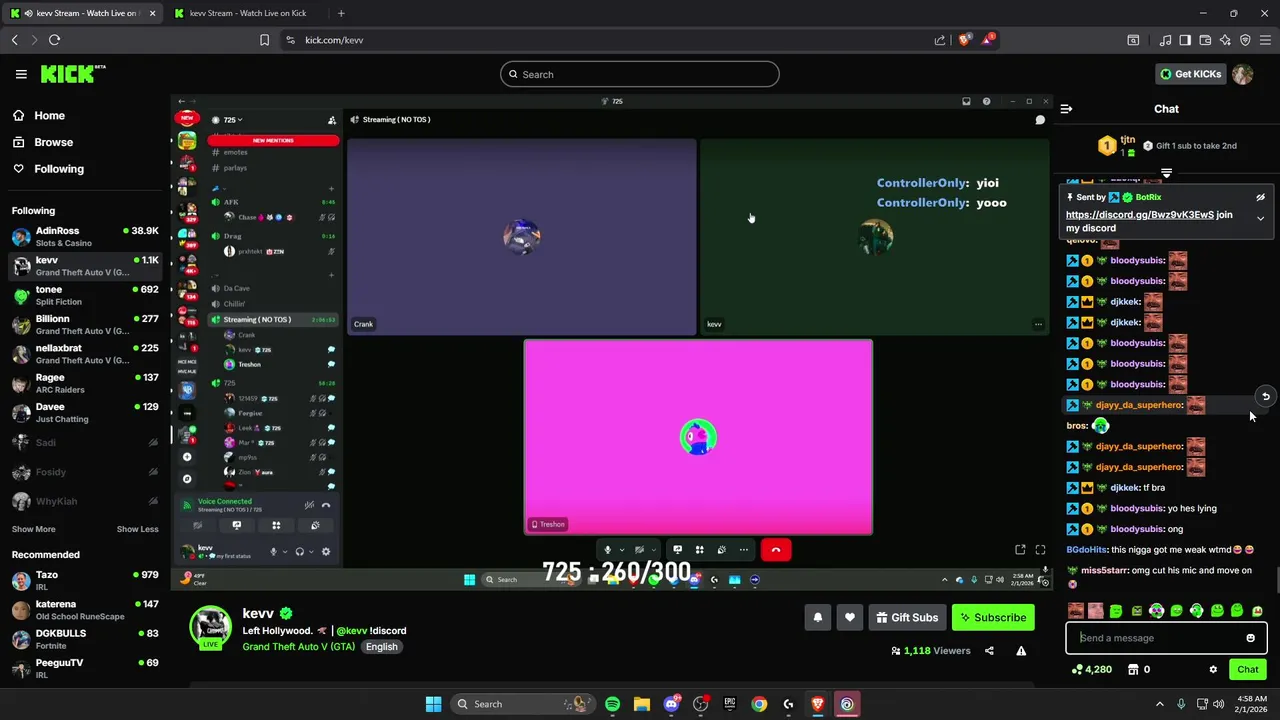Viewport: 1280px width, 720px height.
Task: Open Brave Leo AI sparkle icon
Action: (x=1225, y=40)
